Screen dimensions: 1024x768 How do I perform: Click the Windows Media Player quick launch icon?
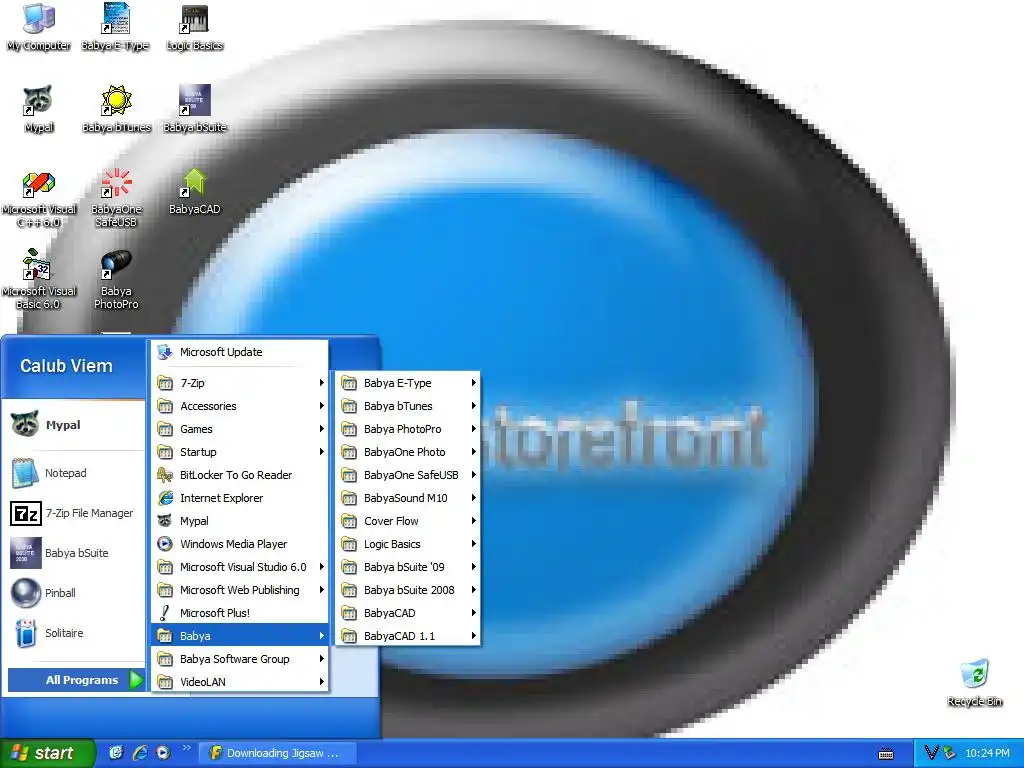[163, 753]
